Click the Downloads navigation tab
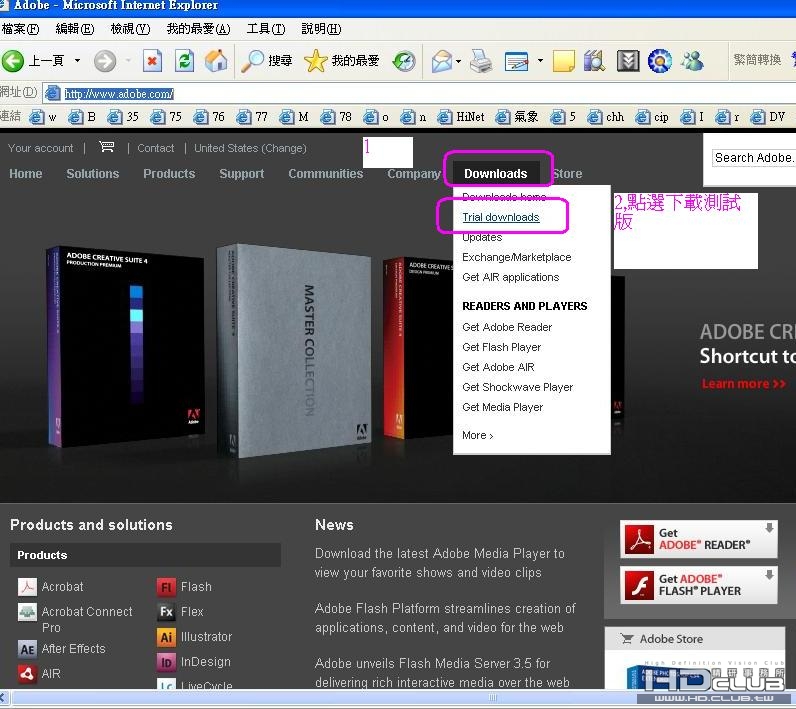 [x=495, y=174]
